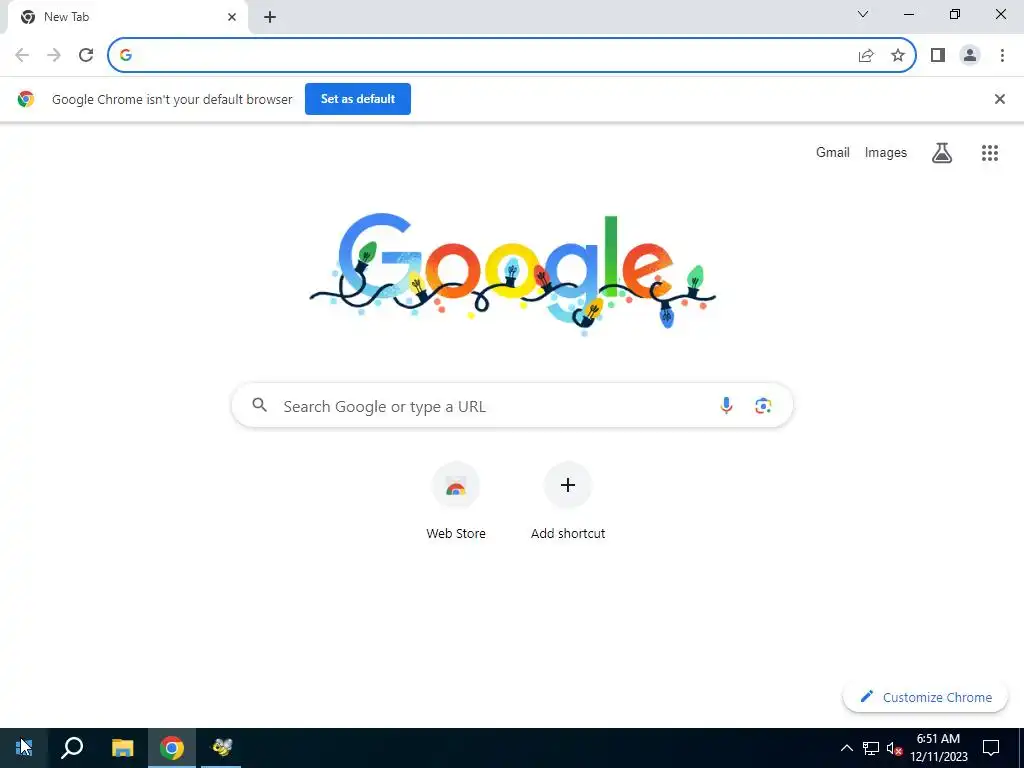The height and width of the screenshot is (768, 1024).
Task: Open the Chrome profile avatar
Action: (970, 55)
